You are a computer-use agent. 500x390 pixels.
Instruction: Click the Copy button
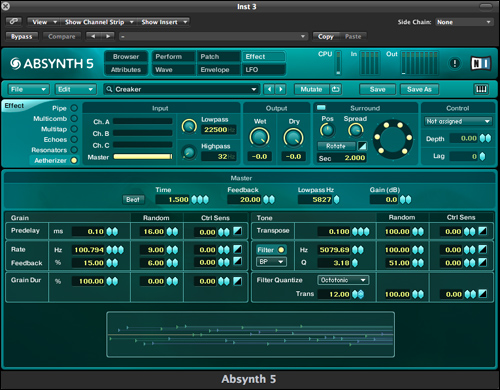(326, 36)
